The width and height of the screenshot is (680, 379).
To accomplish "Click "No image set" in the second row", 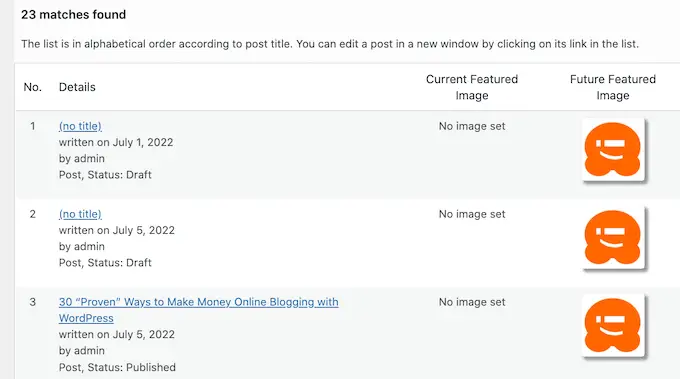I will pos(472,214).
